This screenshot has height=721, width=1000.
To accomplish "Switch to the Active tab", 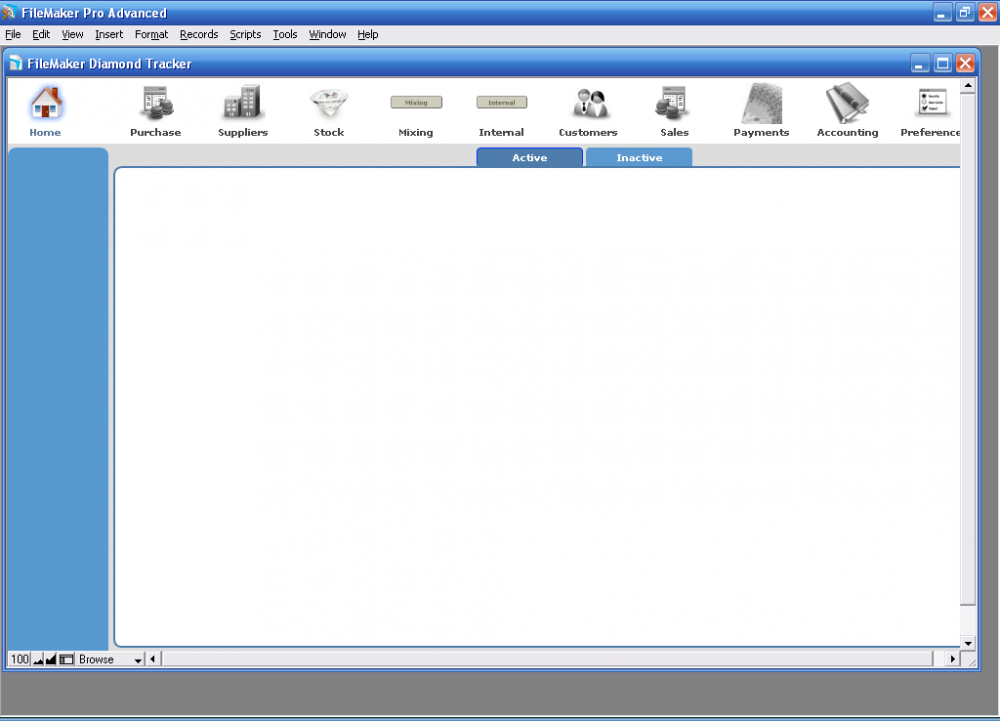I will (529, 157).
